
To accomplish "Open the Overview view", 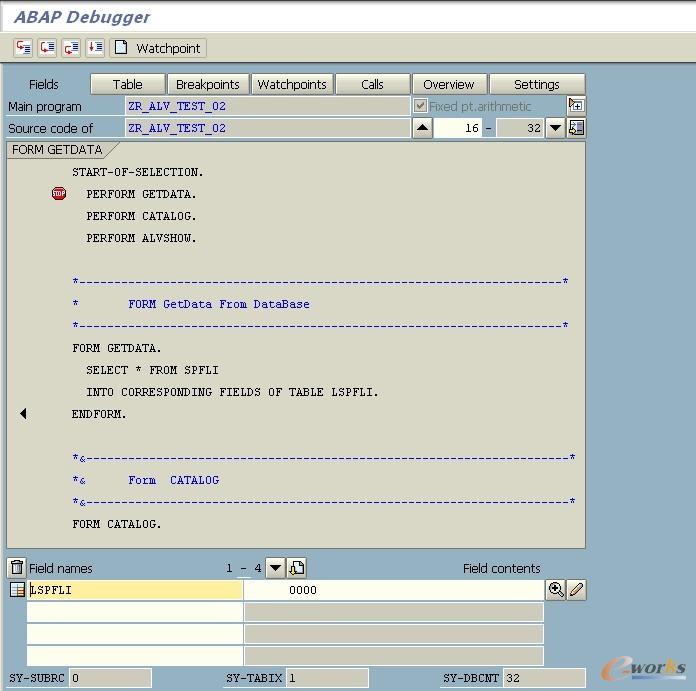I will 449,84.
